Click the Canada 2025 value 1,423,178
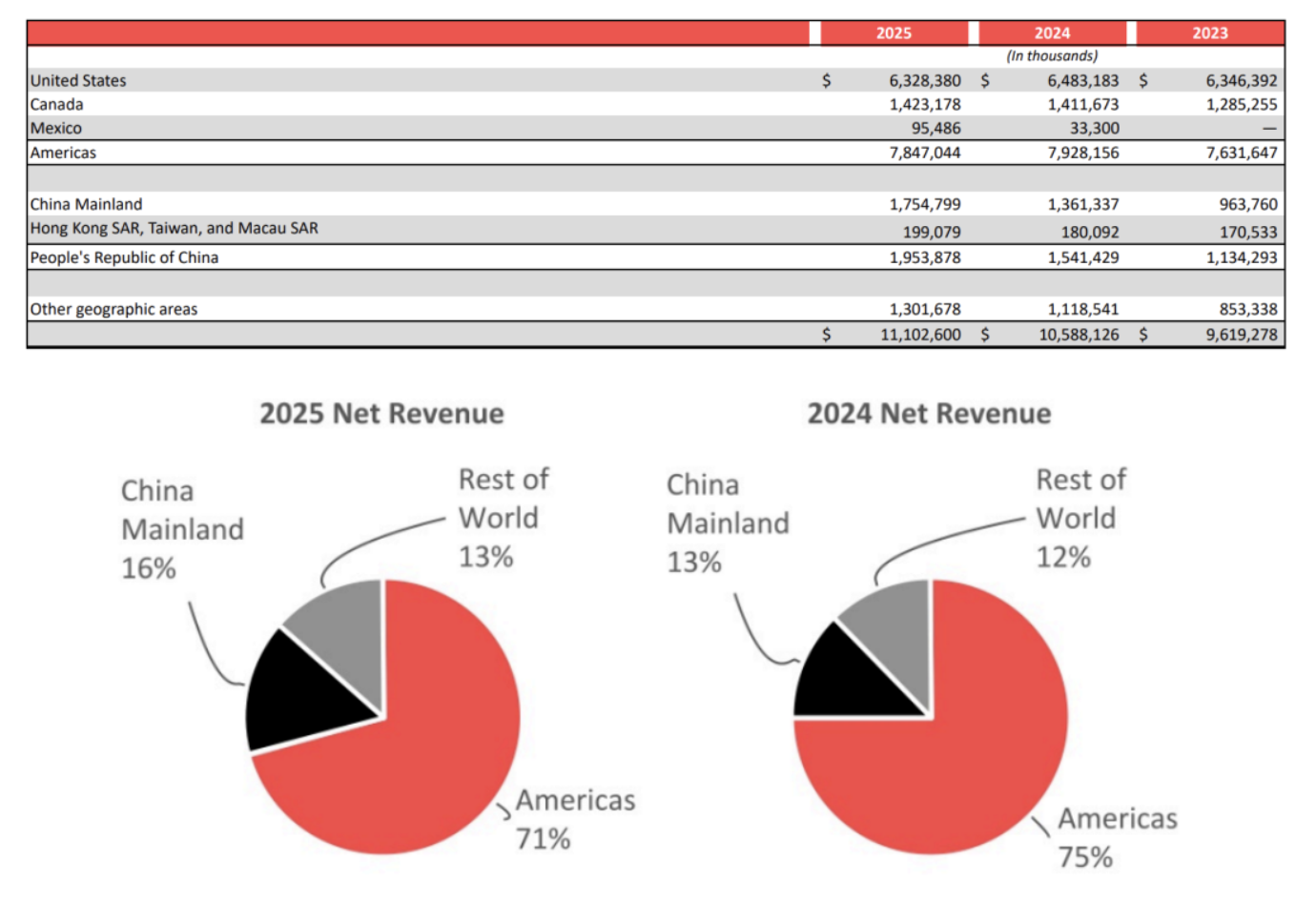Image resolution: width=1316 pixels, height=902 pixels. (x=924, y=105)
